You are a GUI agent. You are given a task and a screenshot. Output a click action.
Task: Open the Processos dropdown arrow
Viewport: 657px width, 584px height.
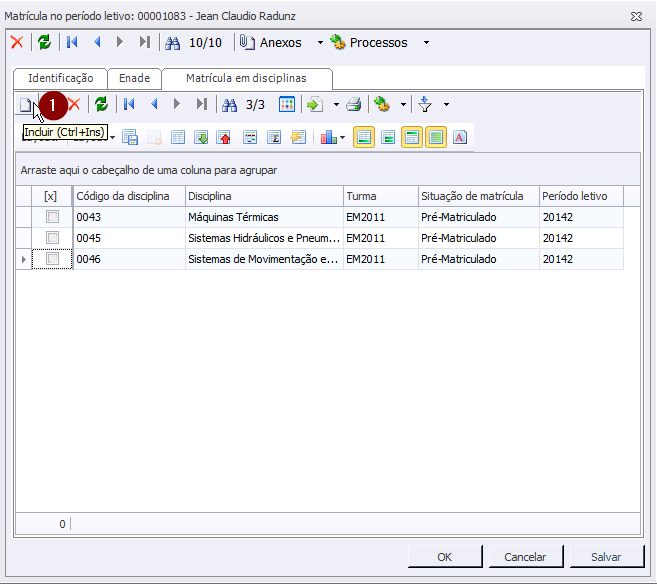(426, 43)
